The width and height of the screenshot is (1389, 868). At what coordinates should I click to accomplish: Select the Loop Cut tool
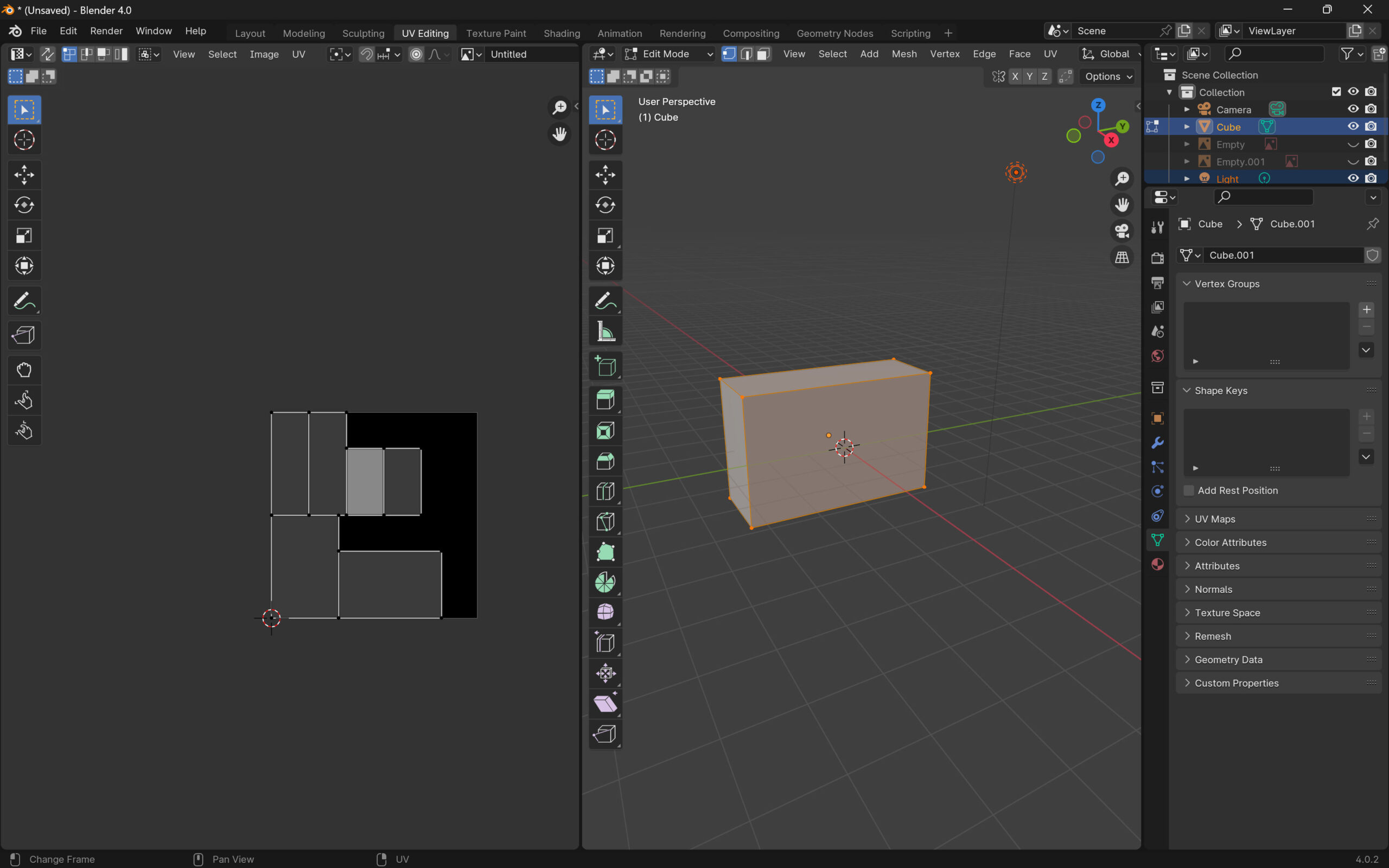(605, 492)
